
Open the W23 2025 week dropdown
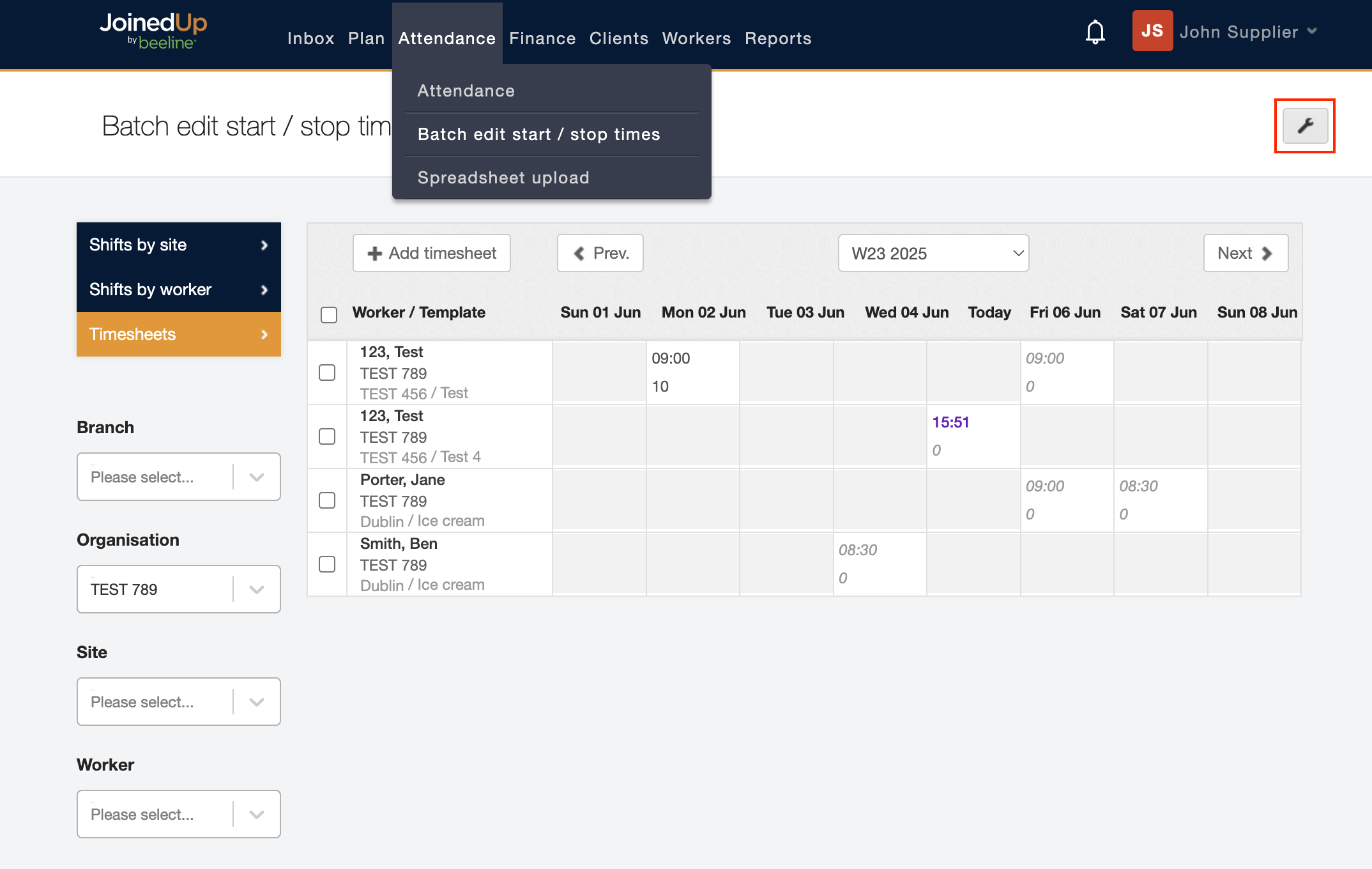pyautogui.click(x=933, y=253)
